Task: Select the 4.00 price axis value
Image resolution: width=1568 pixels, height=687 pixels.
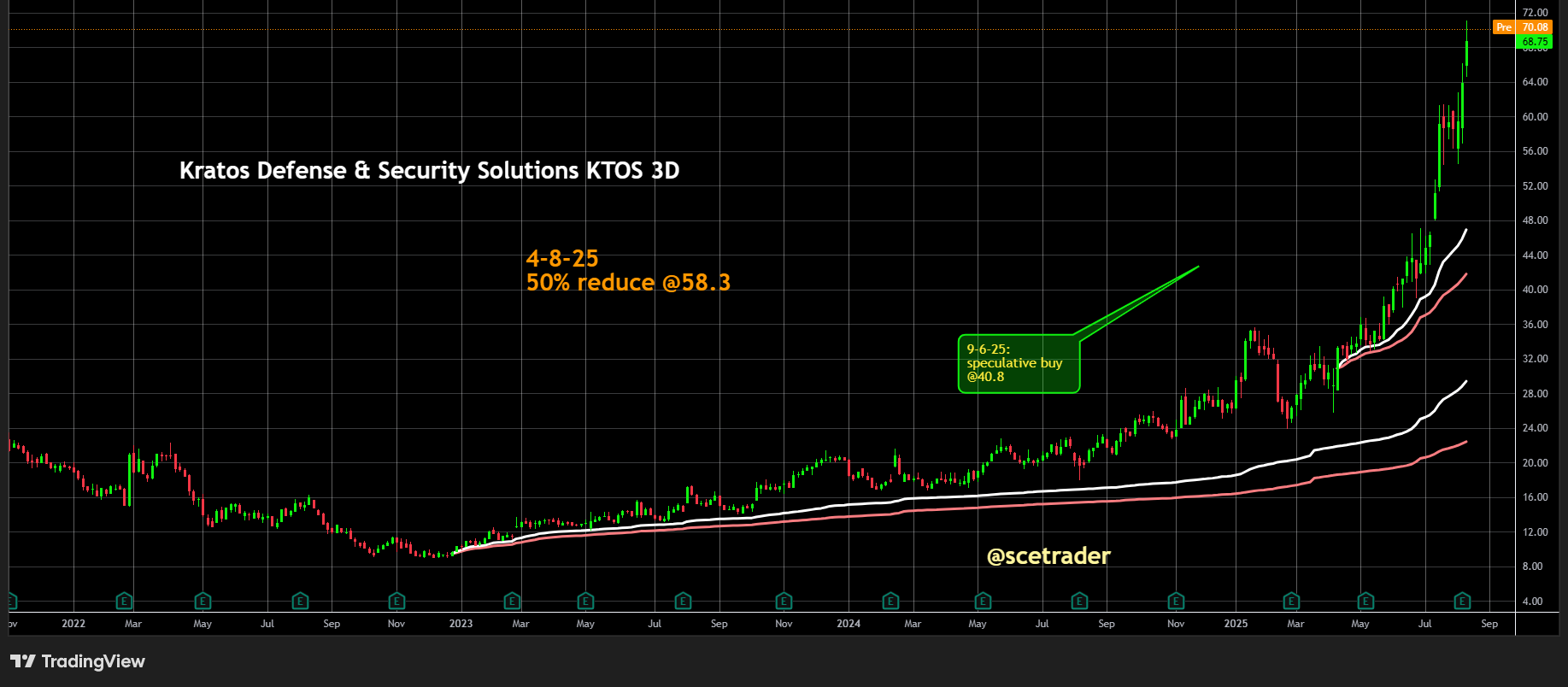Action: 1535,602
